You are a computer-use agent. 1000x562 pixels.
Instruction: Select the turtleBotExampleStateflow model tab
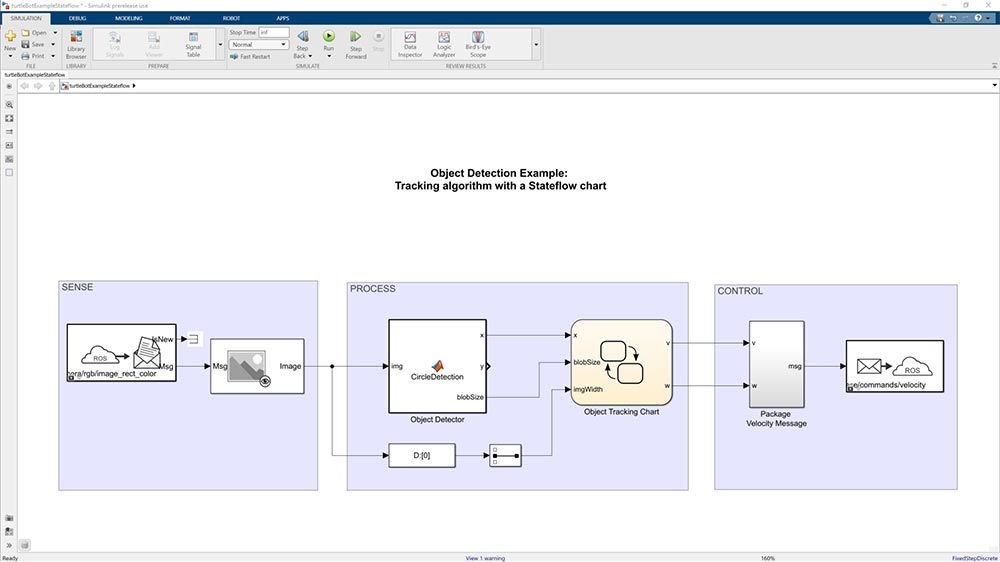[35, 75]
